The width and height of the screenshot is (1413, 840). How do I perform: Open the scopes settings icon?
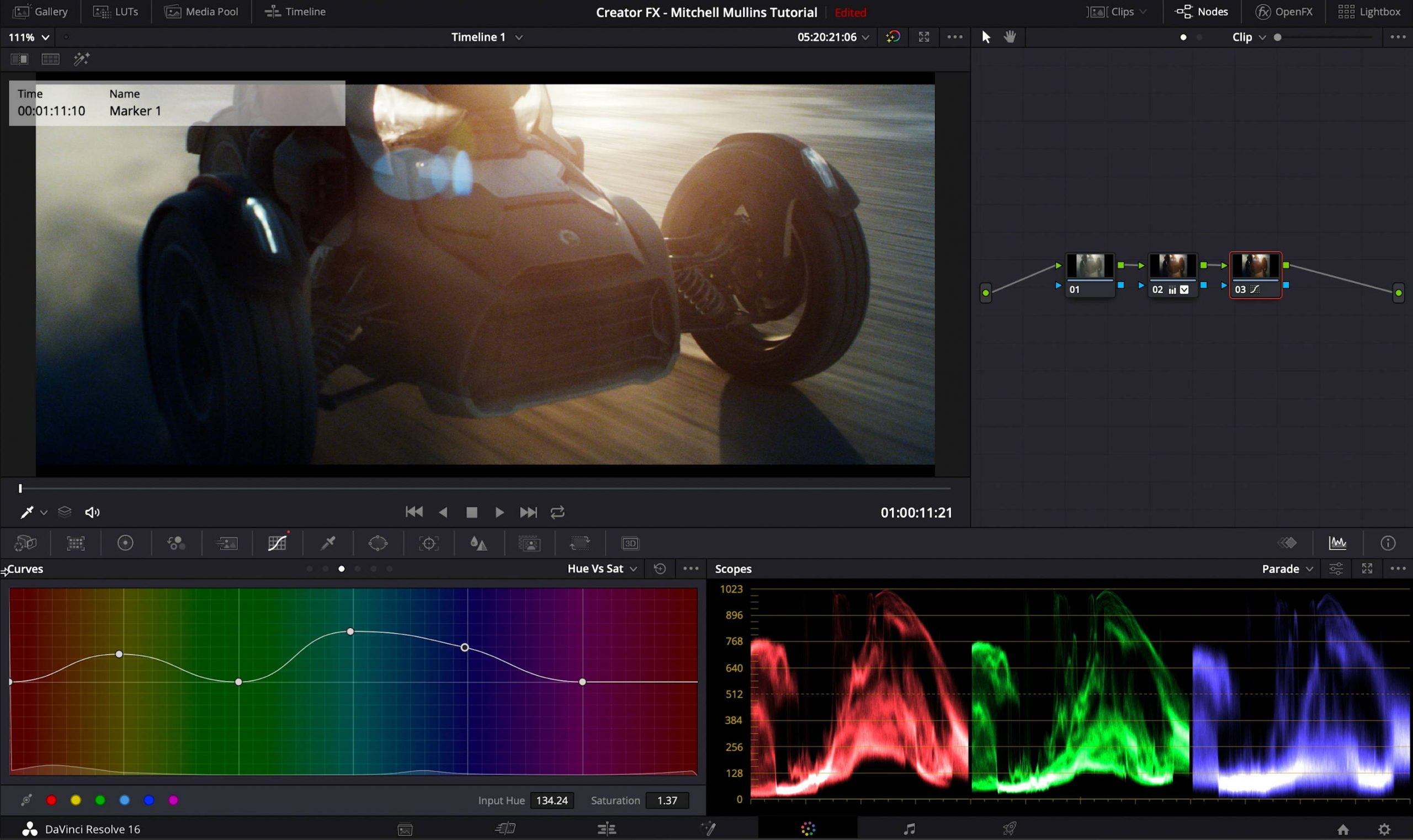(1335, 569)
